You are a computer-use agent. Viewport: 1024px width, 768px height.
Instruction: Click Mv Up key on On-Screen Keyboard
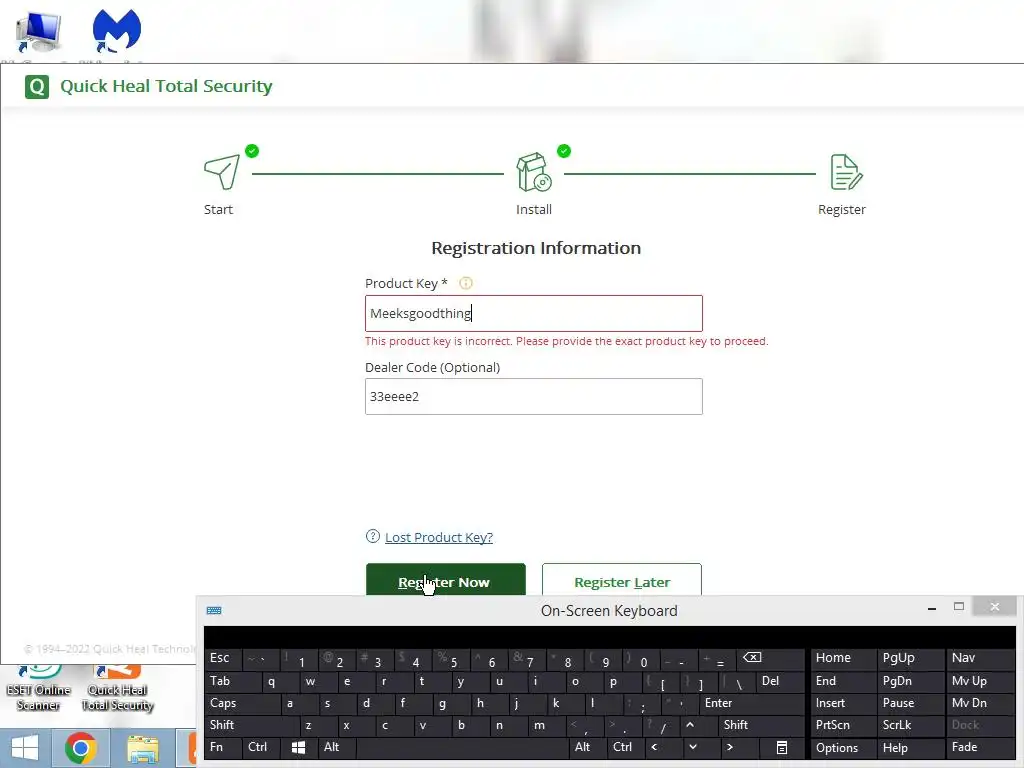tap(980, 681)
